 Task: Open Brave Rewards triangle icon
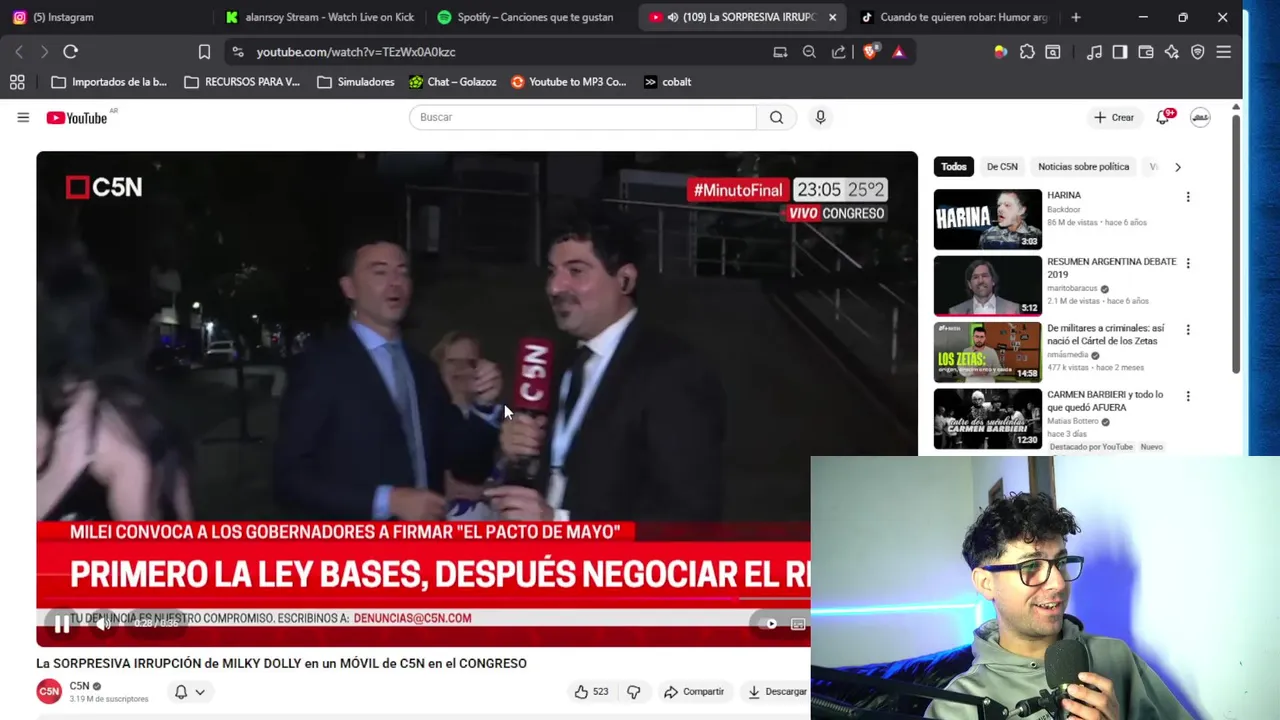pos(898,52)
